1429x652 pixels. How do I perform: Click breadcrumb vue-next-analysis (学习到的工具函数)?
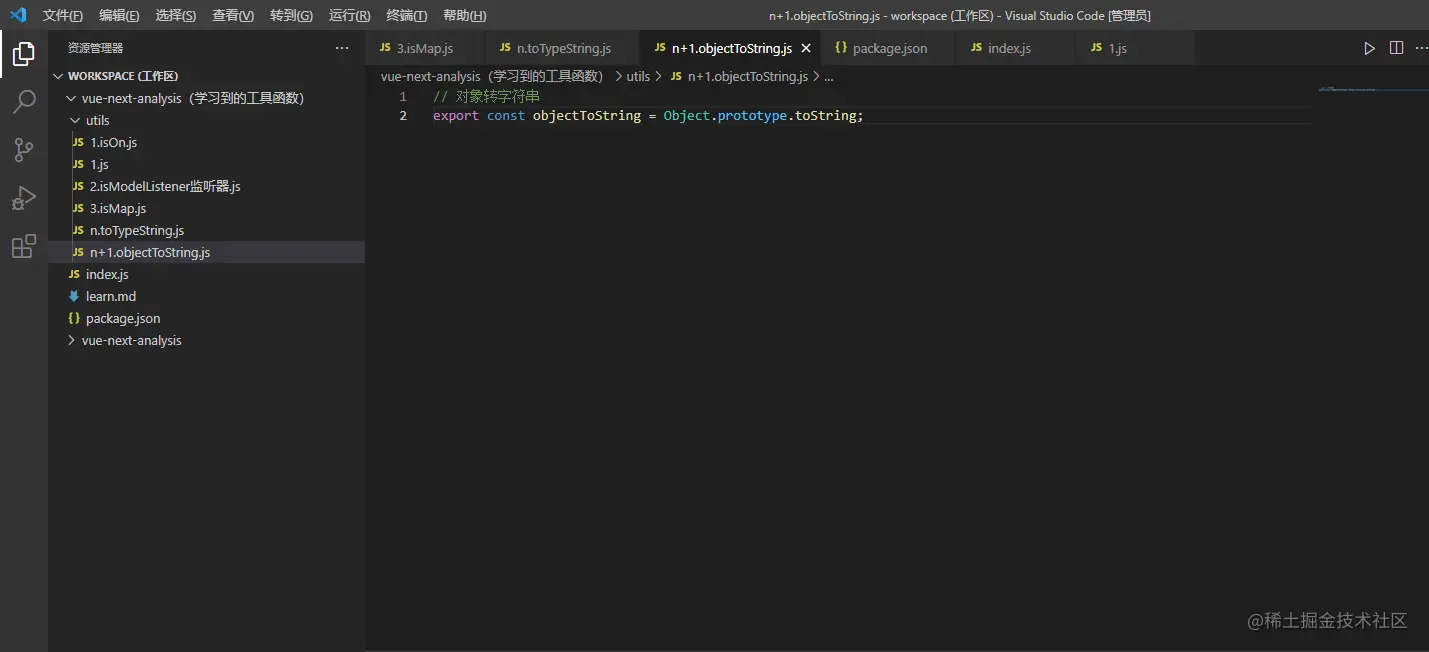(x=492, y=76)
